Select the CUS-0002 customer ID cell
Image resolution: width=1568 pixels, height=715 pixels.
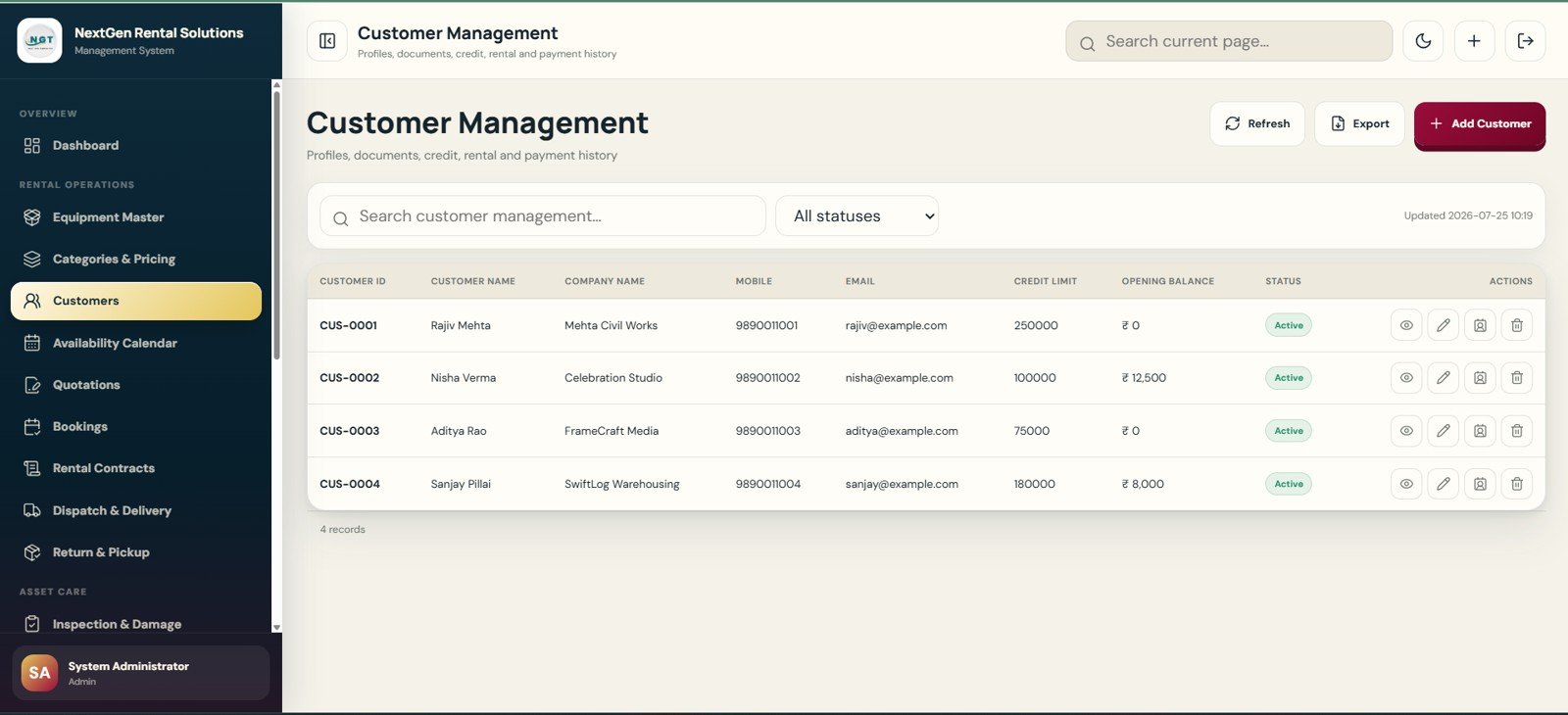point(350,378)
